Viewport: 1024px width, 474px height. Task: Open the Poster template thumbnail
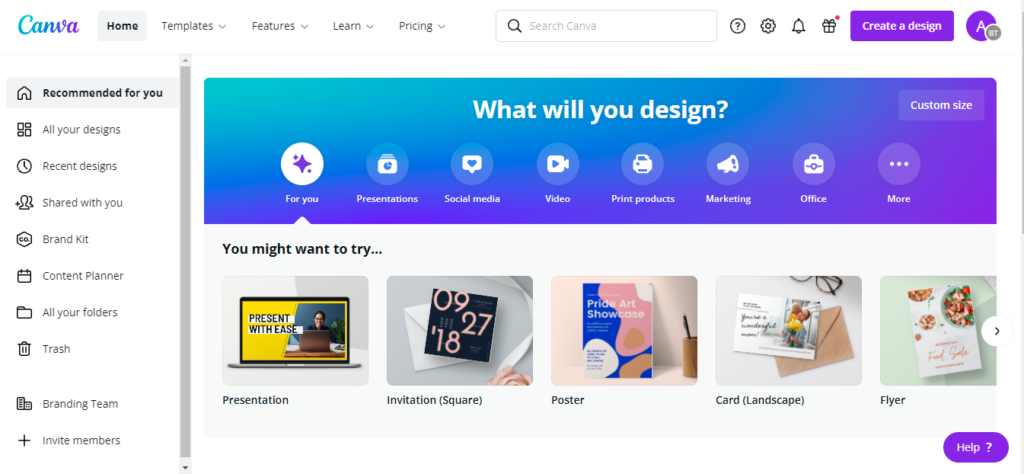coord(624,330)
